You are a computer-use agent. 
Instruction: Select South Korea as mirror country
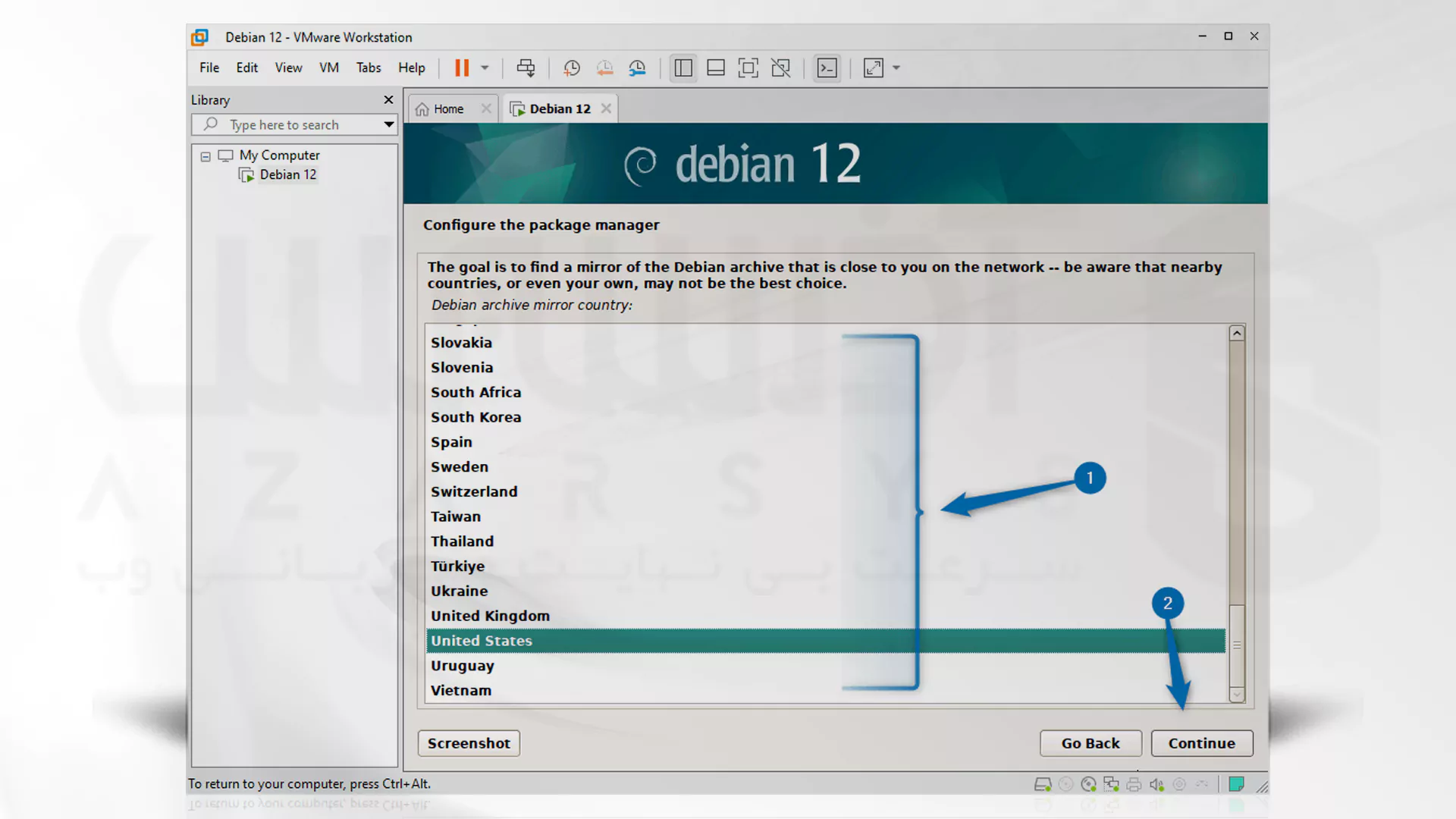(825, 418)
